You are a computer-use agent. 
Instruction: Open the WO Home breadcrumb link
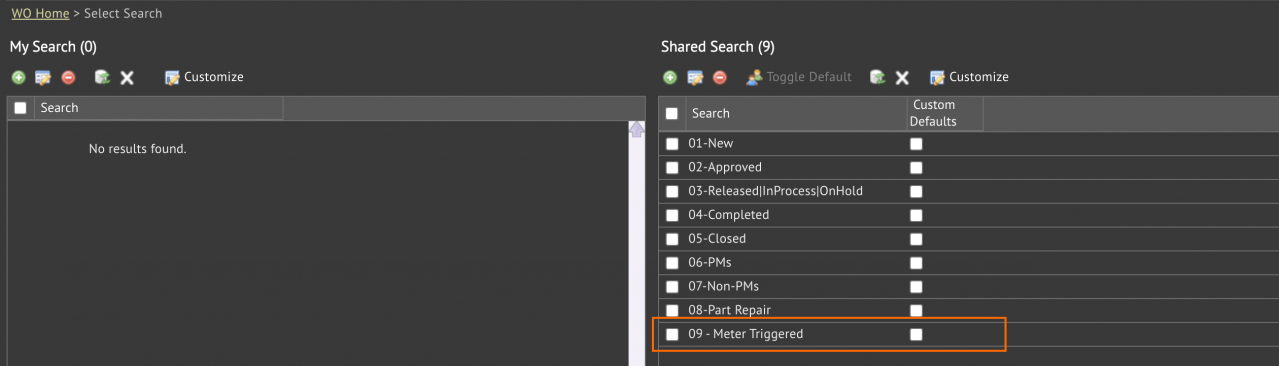pos(39,14)
